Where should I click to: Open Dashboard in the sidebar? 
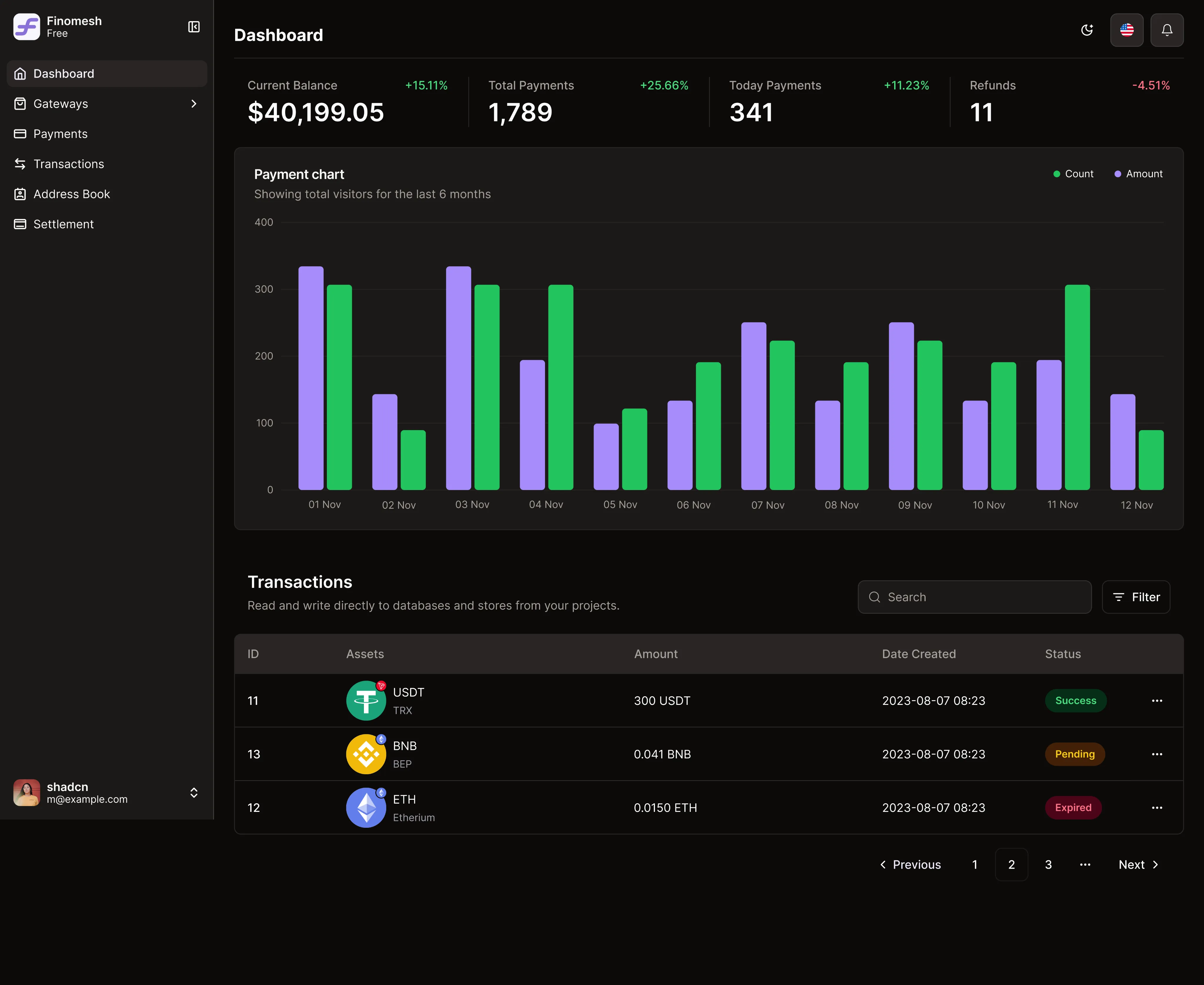tap(107, 74)
